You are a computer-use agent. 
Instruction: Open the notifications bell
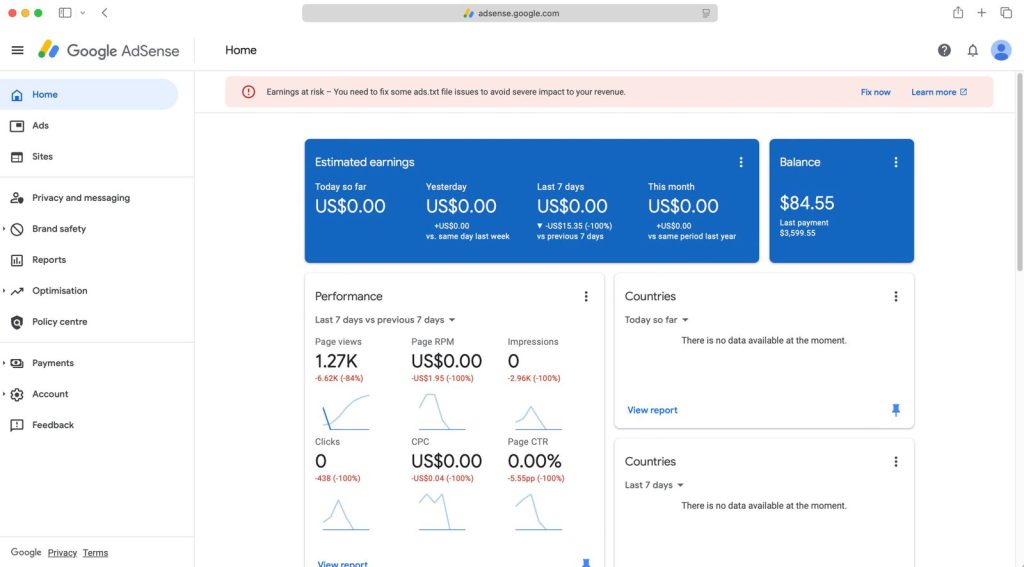[x=972, y=50]
